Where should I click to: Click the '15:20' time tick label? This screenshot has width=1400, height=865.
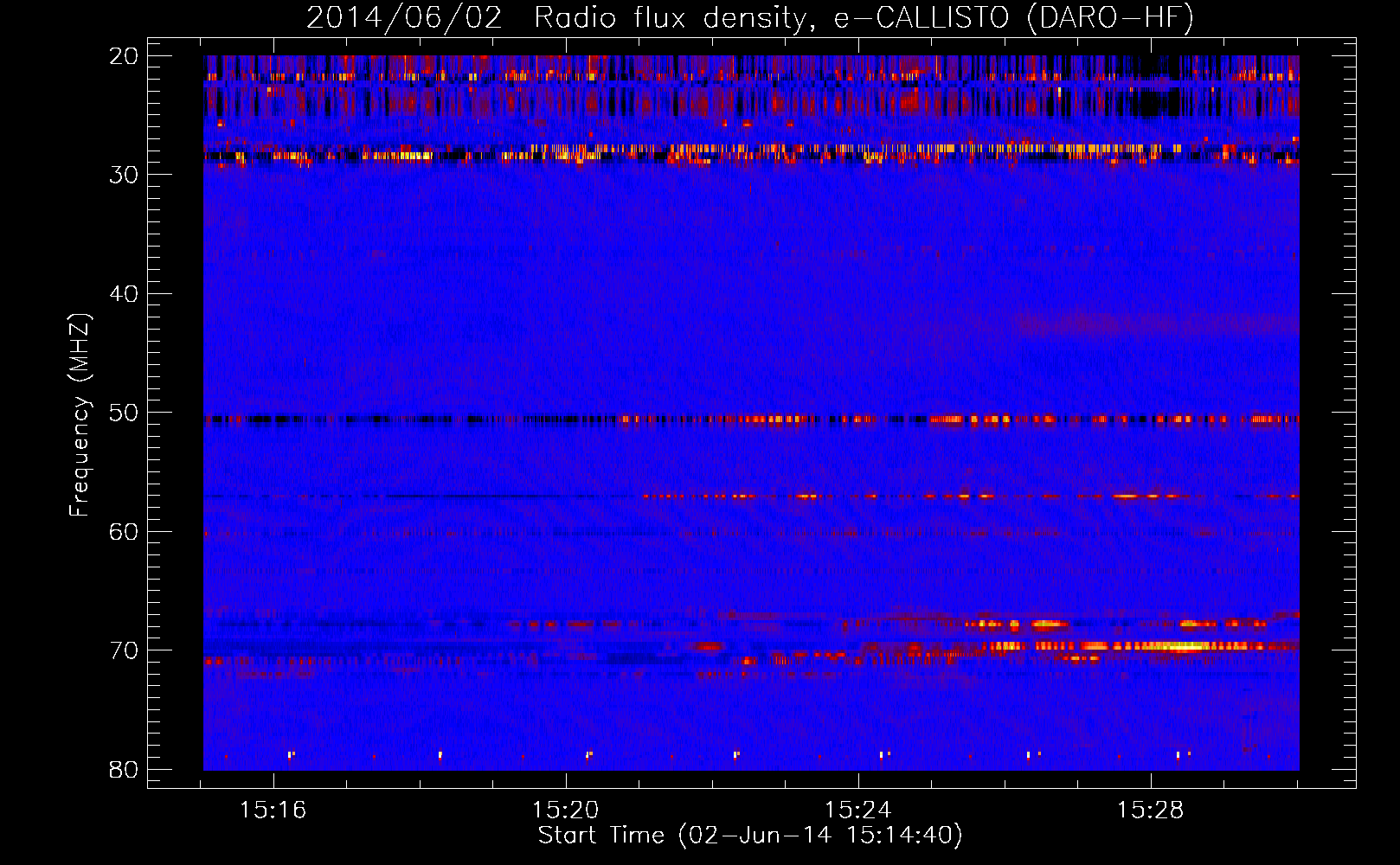(x=565, y=811)
